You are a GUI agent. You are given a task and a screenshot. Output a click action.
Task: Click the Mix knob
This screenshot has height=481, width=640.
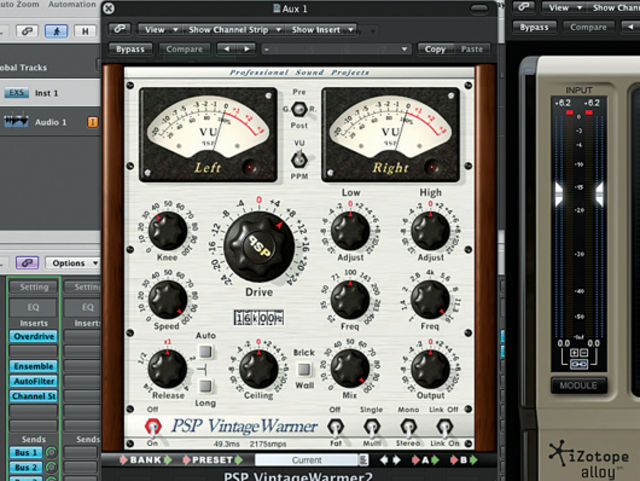pos(350,369)
